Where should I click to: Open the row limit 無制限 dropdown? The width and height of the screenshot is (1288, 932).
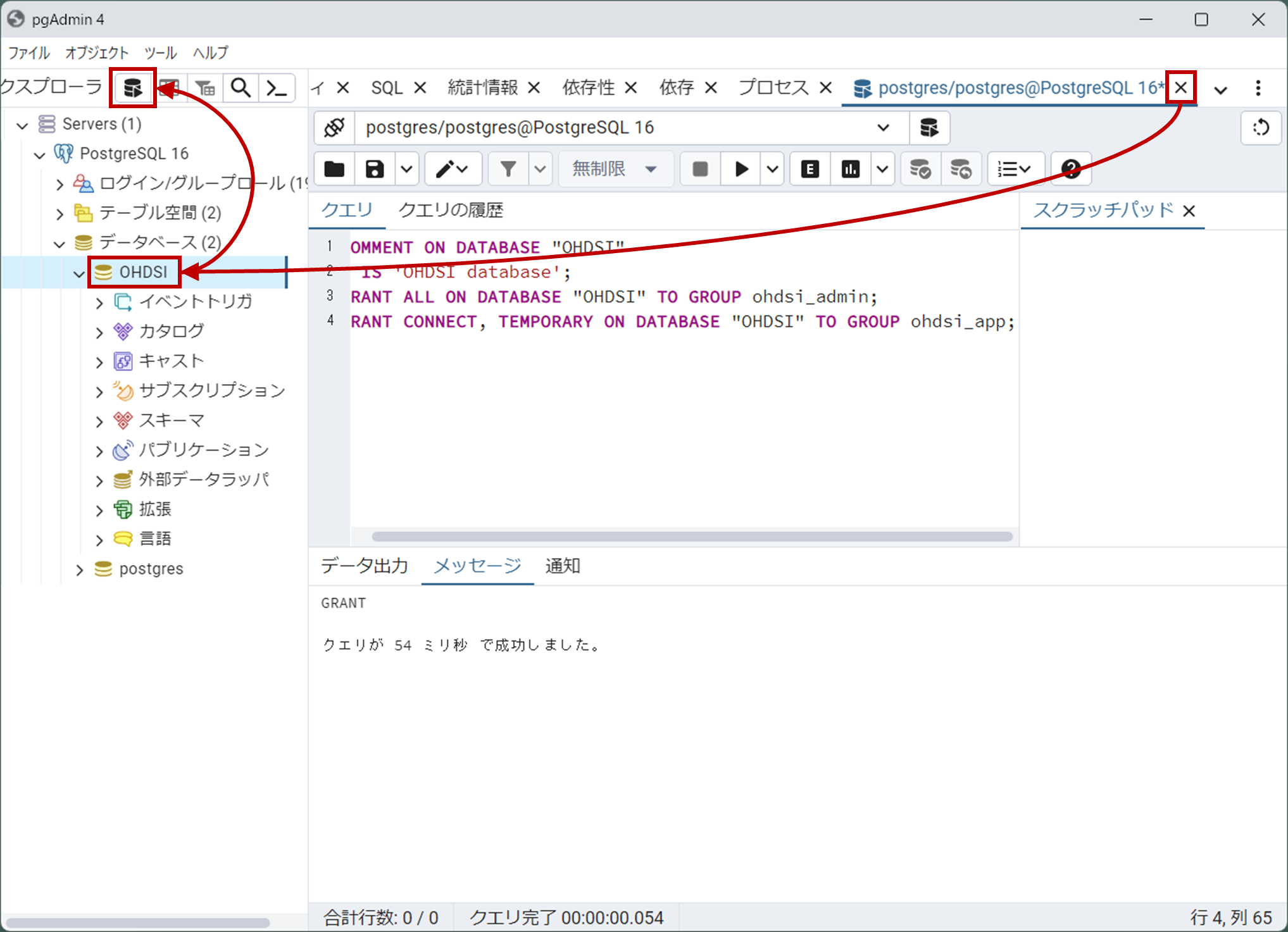(615, 169)
